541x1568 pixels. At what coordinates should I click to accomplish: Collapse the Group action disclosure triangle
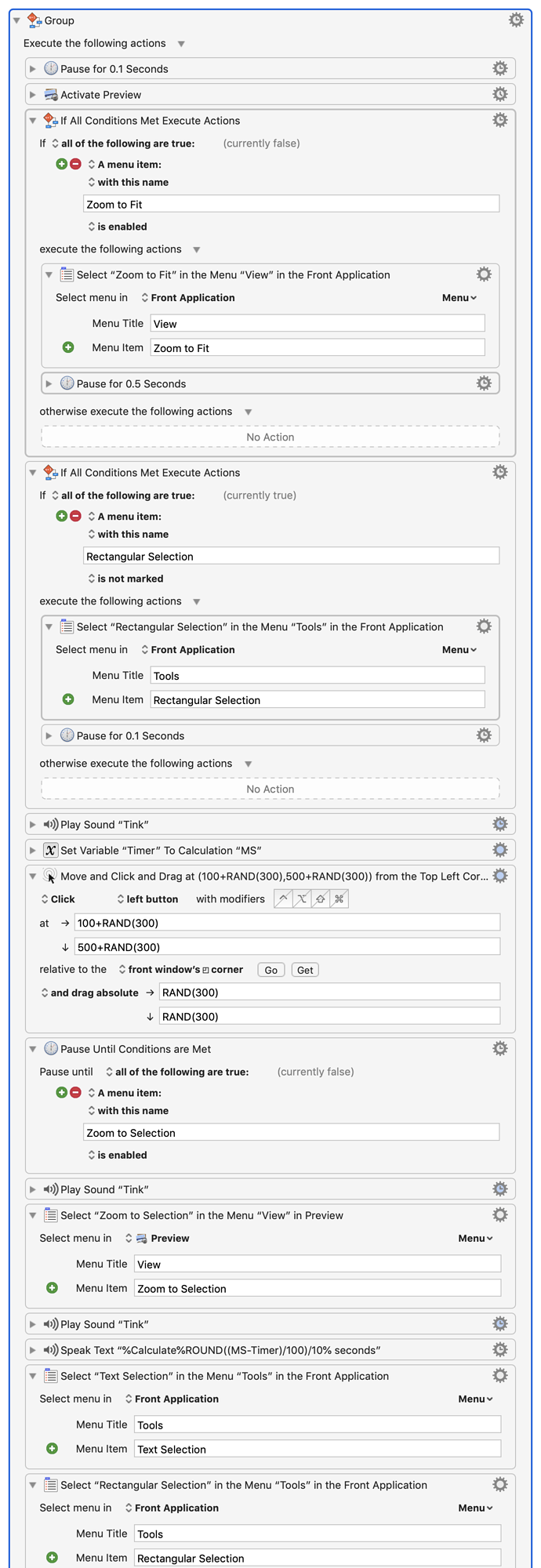[x=16, y=20]
